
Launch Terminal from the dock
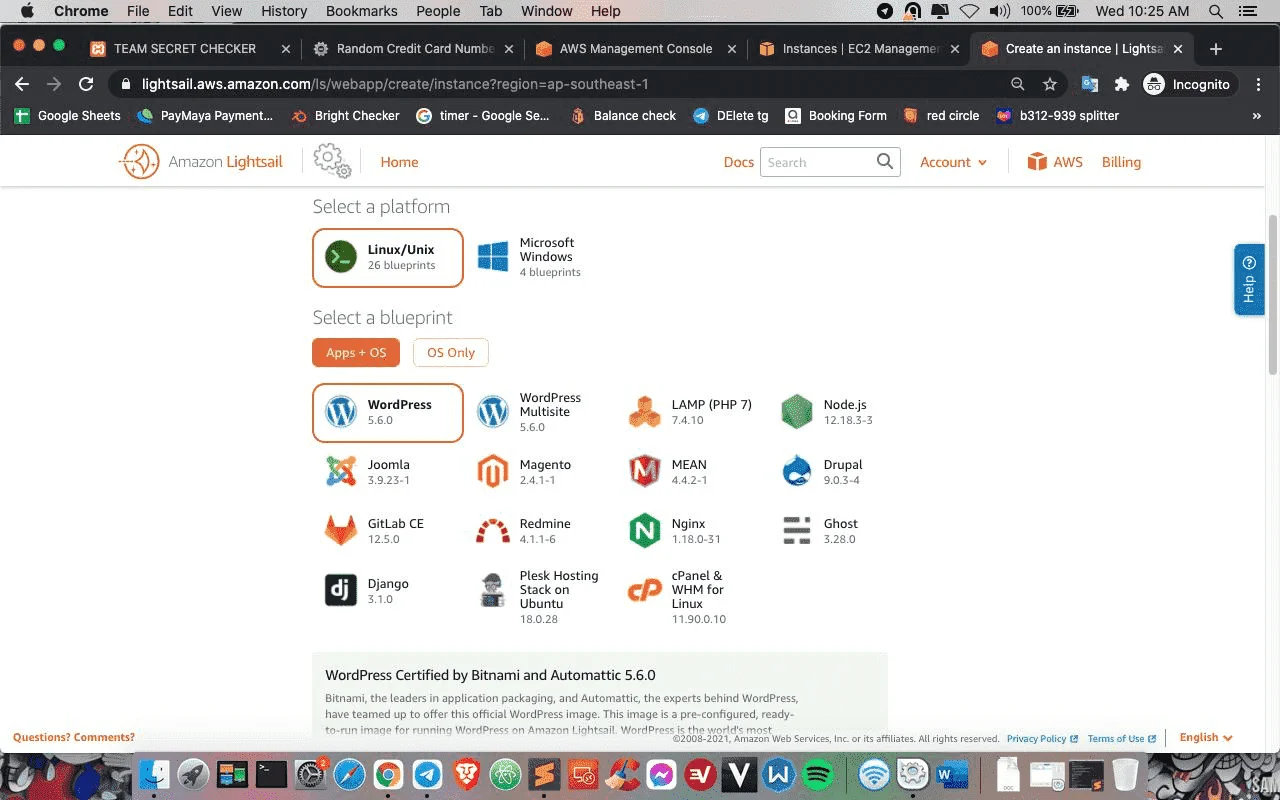click(x=271, y=774)
